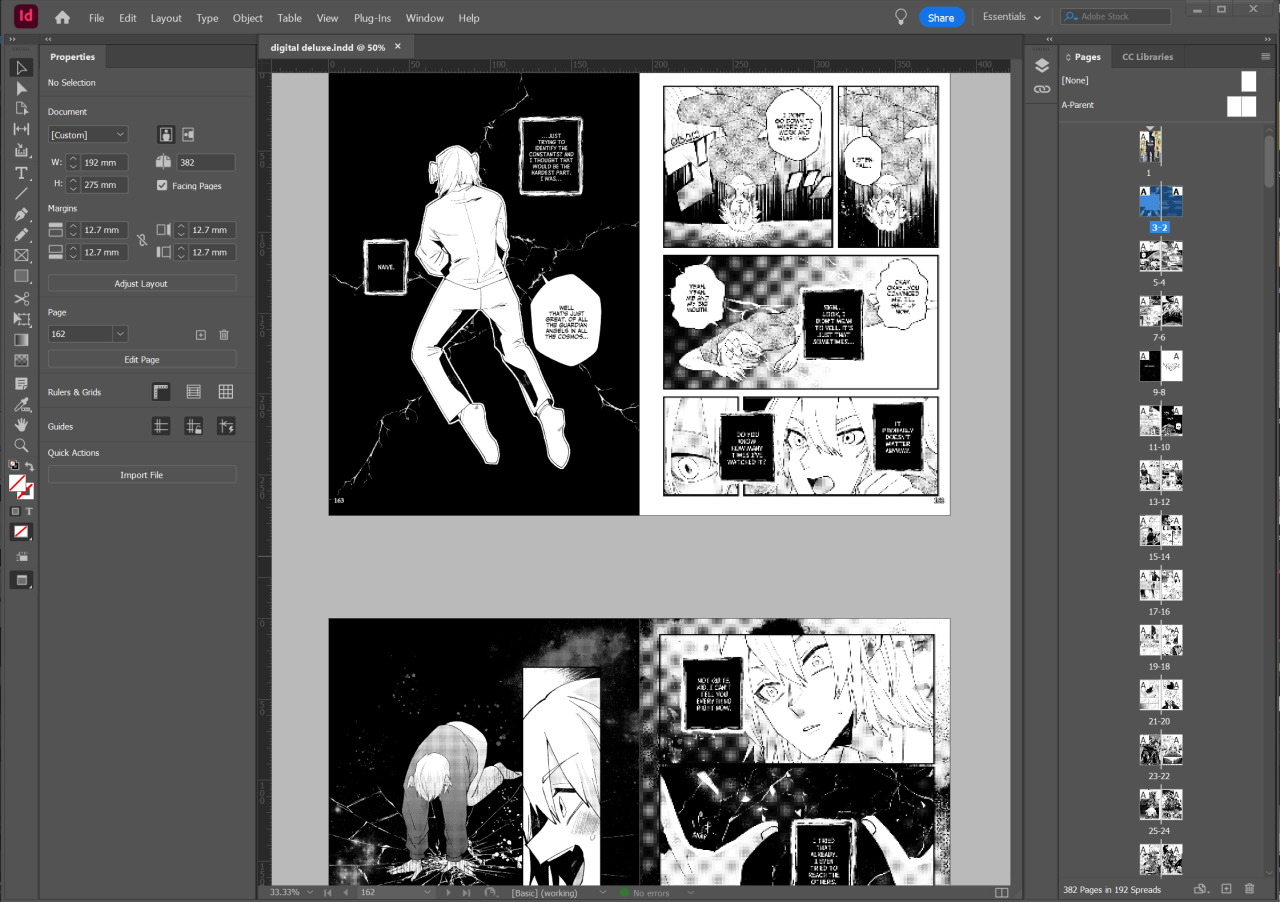Viewport: 1280px width, 902px height.
Task: Go to last page arrow in status bar
Action: (466, 892)
